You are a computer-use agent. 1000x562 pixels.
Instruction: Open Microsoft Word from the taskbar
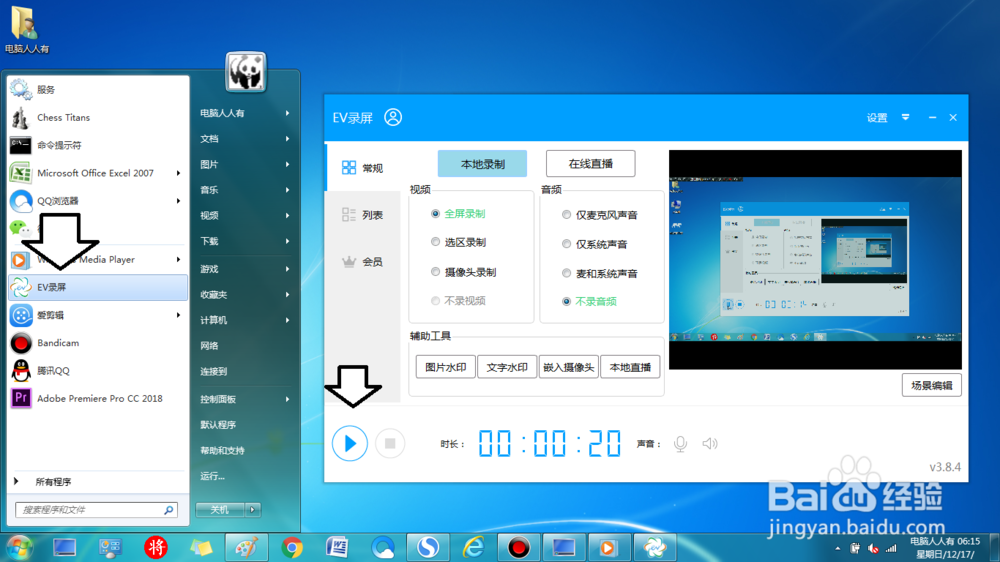[x=337, y=548]
